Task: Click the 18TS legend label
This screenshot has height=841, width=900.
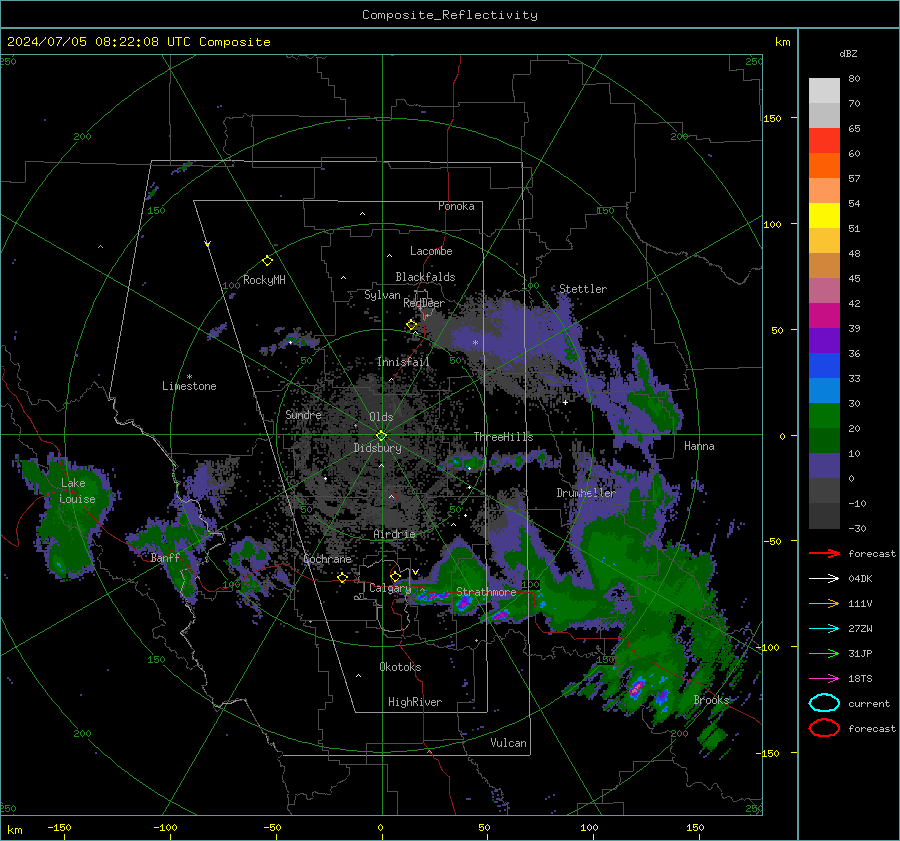Action: coord(860,679)
